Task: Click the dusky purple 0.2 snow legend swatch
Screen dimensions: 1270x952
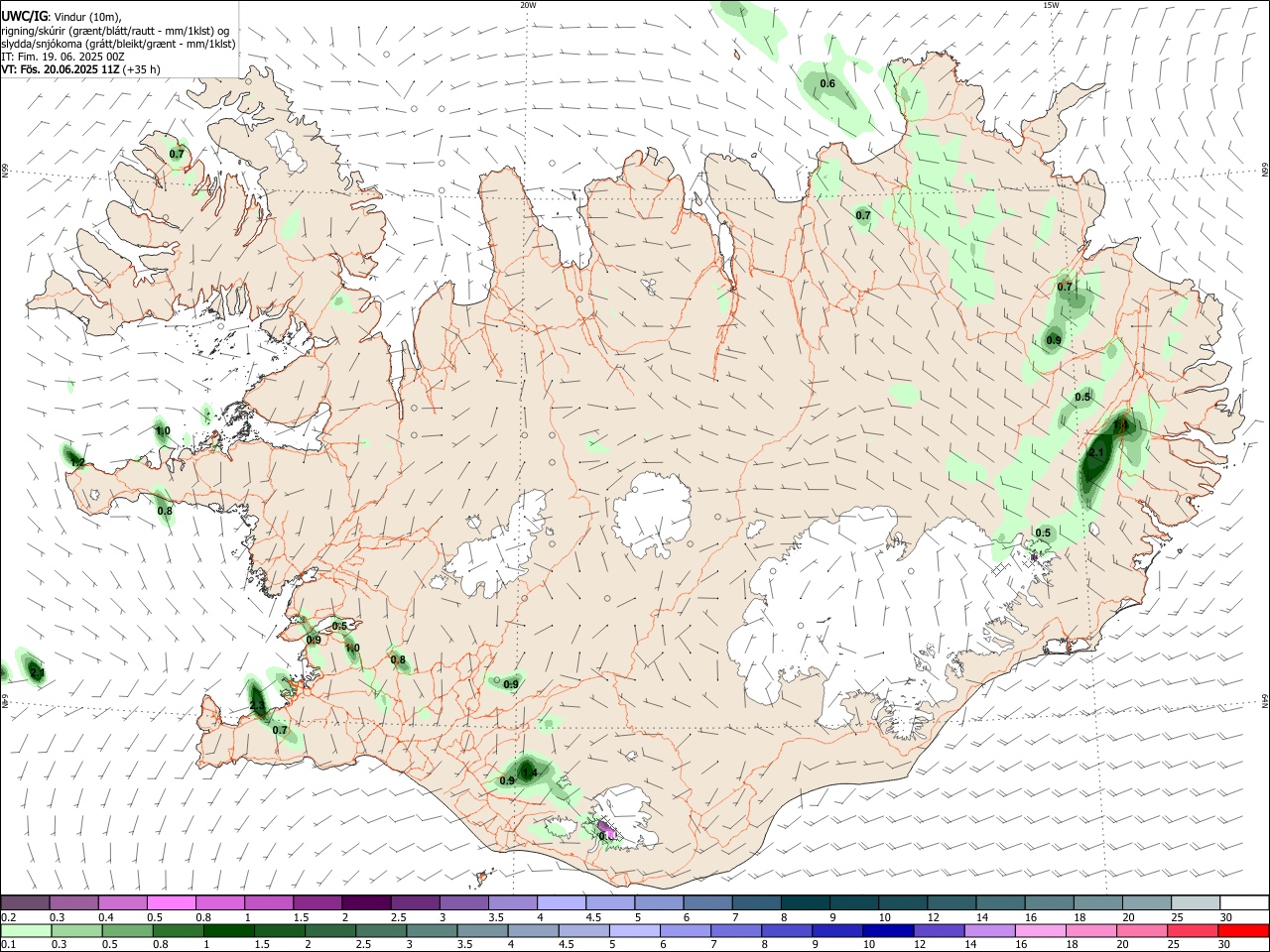Action: click(x=25, y=902)
